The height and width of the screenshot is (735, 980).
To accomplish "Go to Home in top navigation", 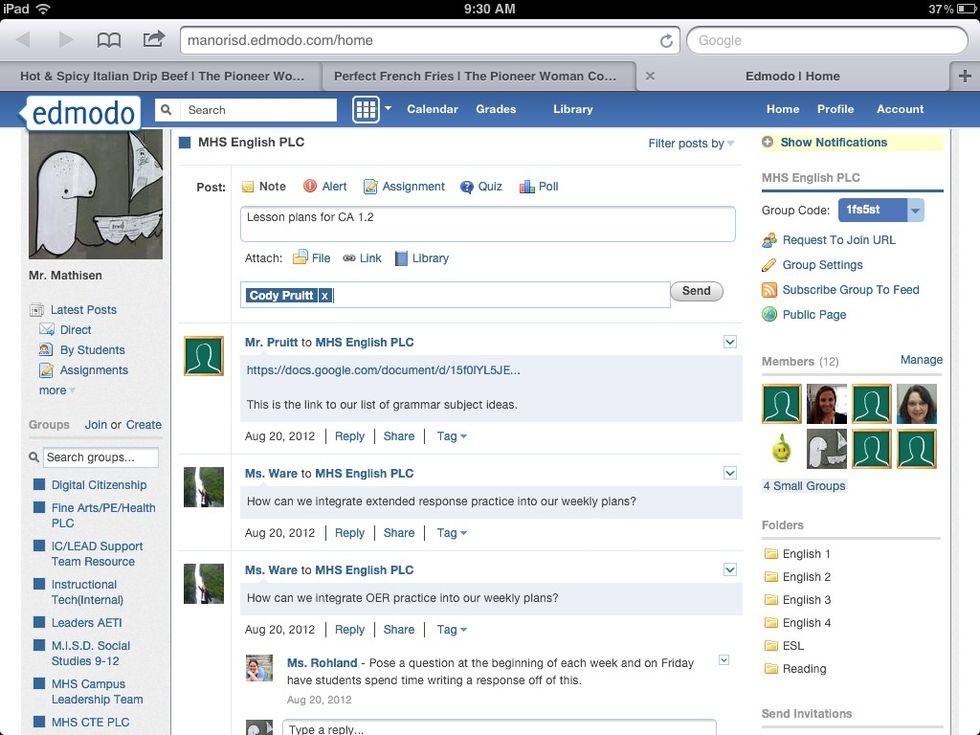I will point(783,109).
